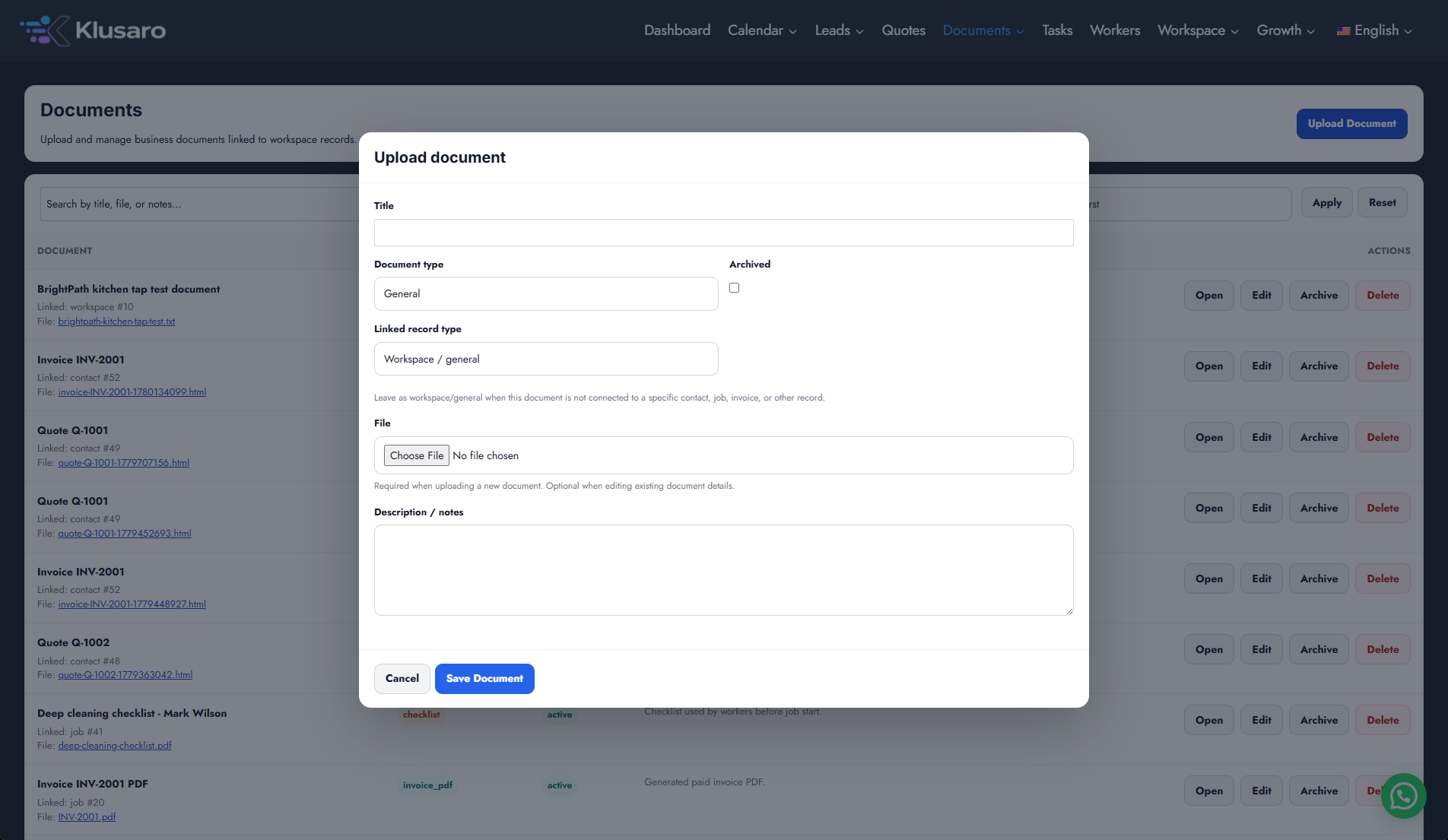The width and height of the screenshot is (1448, 840).
Task: Open the Quote Q-1002 document
Action: pyautogui.click(x=1209, y=650)
